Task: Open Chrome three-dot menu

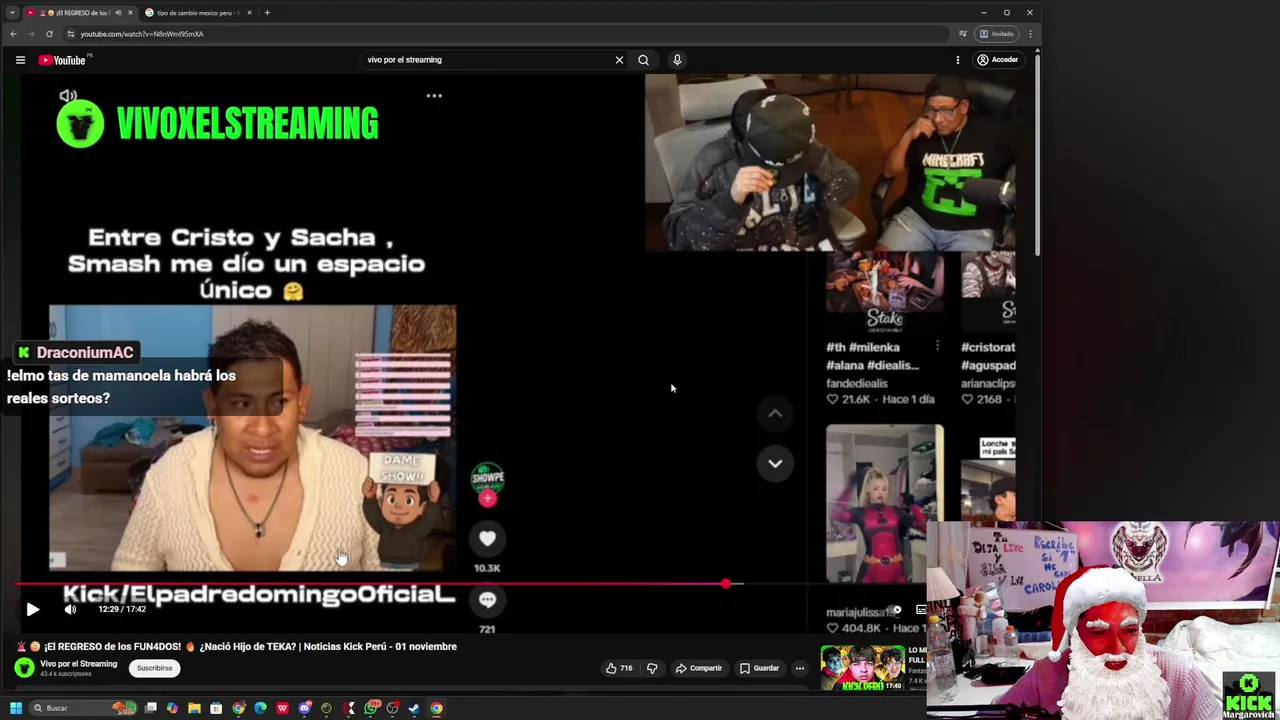Action: [x=1030, y=34]
